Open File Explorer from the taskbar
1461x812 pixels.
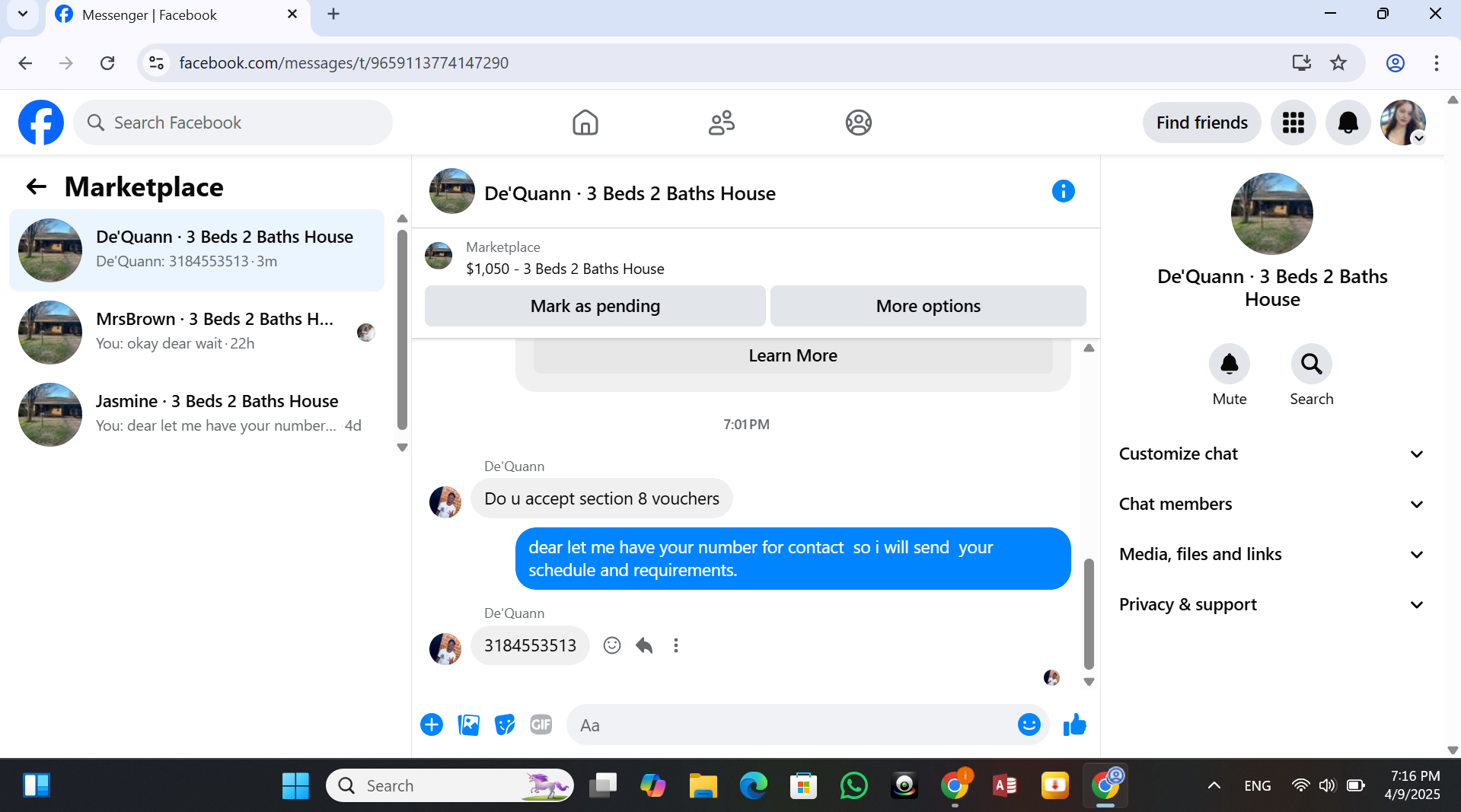click(x=703, y=785)
